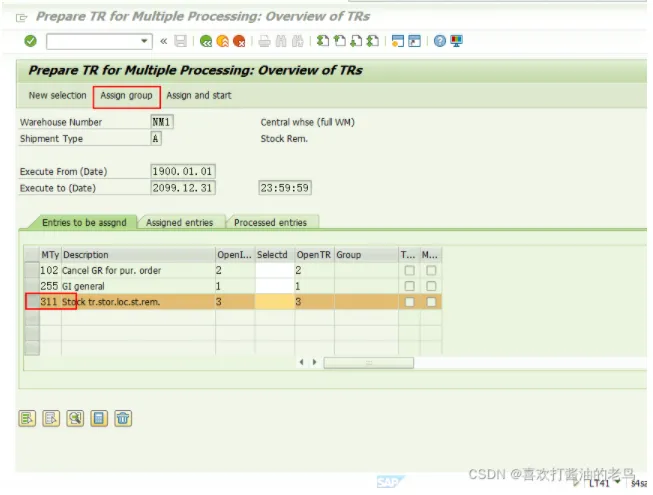Collapse the command field with double-chevron icon
The width and height of the screenshot is (653, 495).
point(164,41)
